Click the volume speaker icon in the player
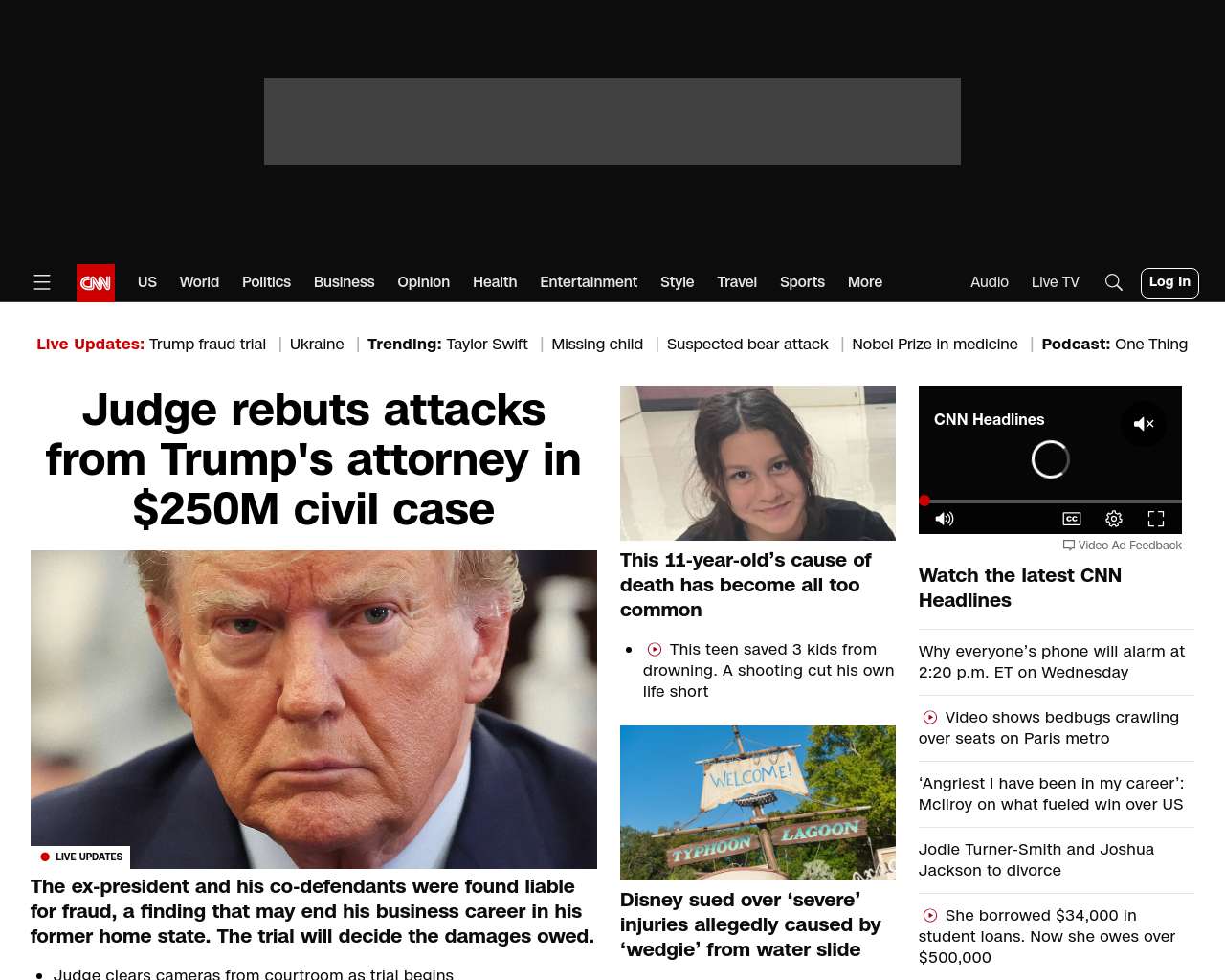This screenshot has height=980, width=1225. click(945, 519)
